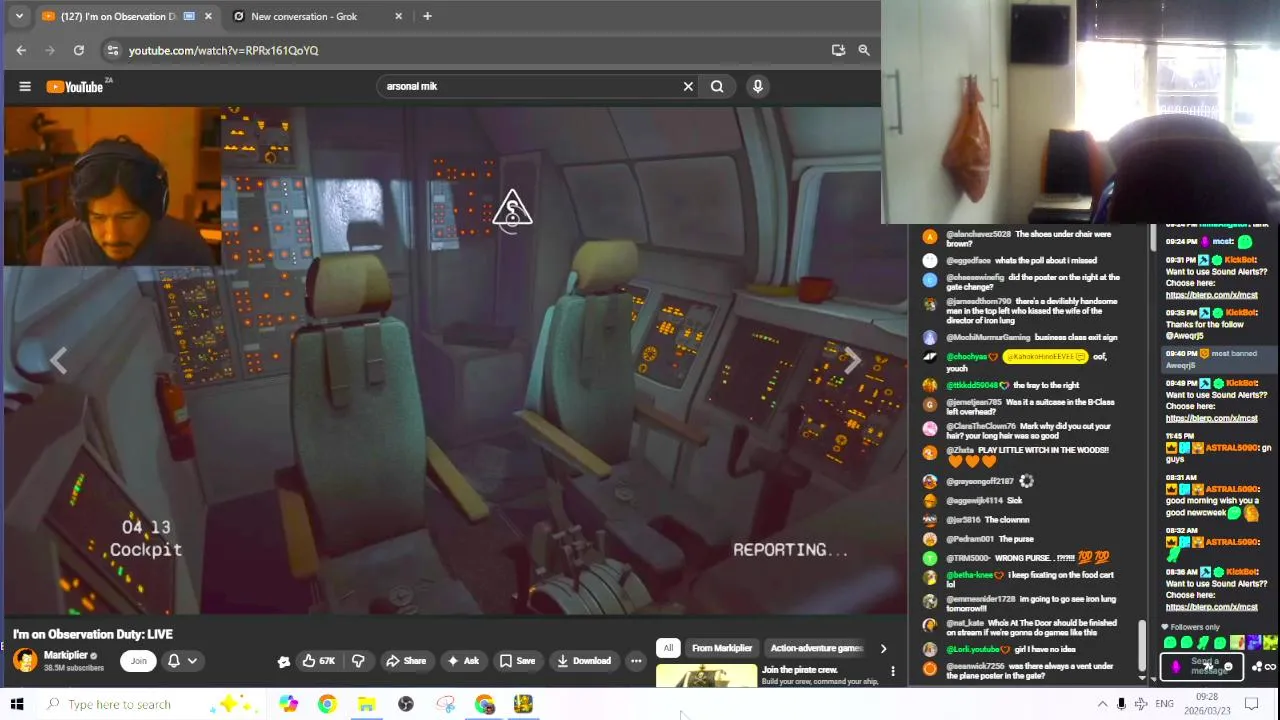1280x720 pixels.
Task: Open the ENG language switcher
Action: pyautogui.click(x=1164, y=704)
